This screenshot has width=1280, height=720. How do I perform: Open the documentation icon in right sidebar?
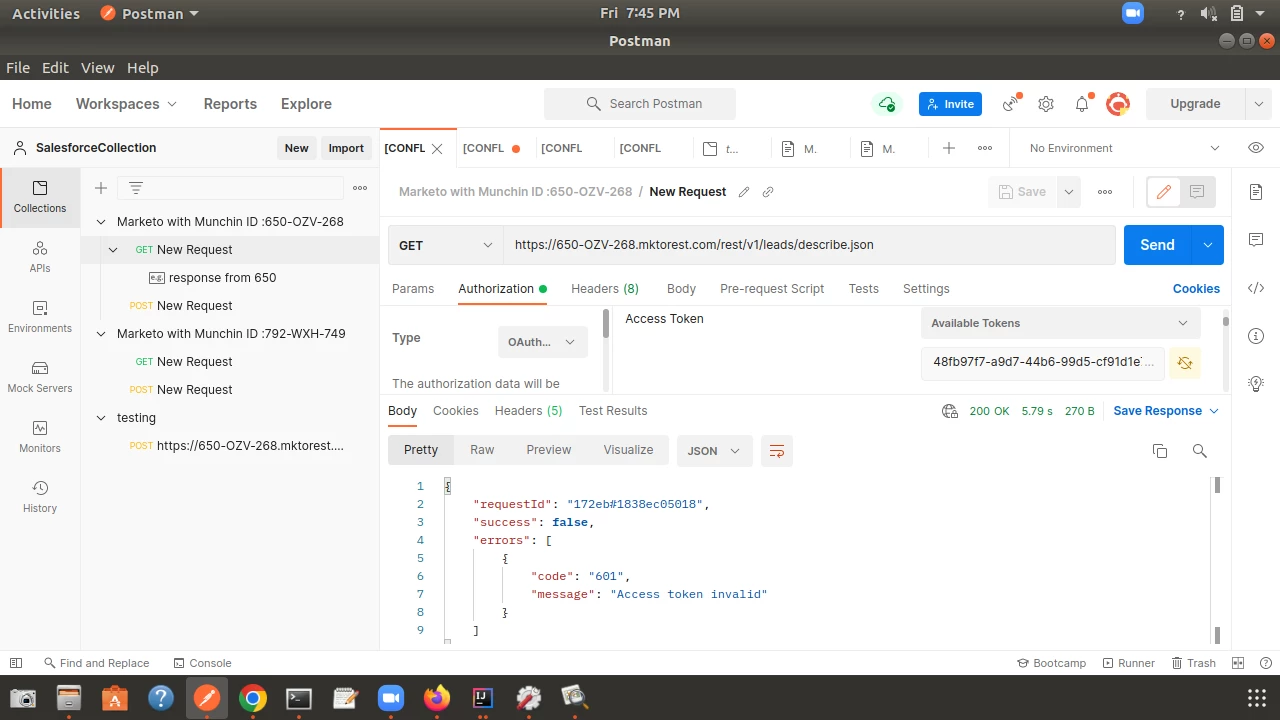tap(1256, 192)
